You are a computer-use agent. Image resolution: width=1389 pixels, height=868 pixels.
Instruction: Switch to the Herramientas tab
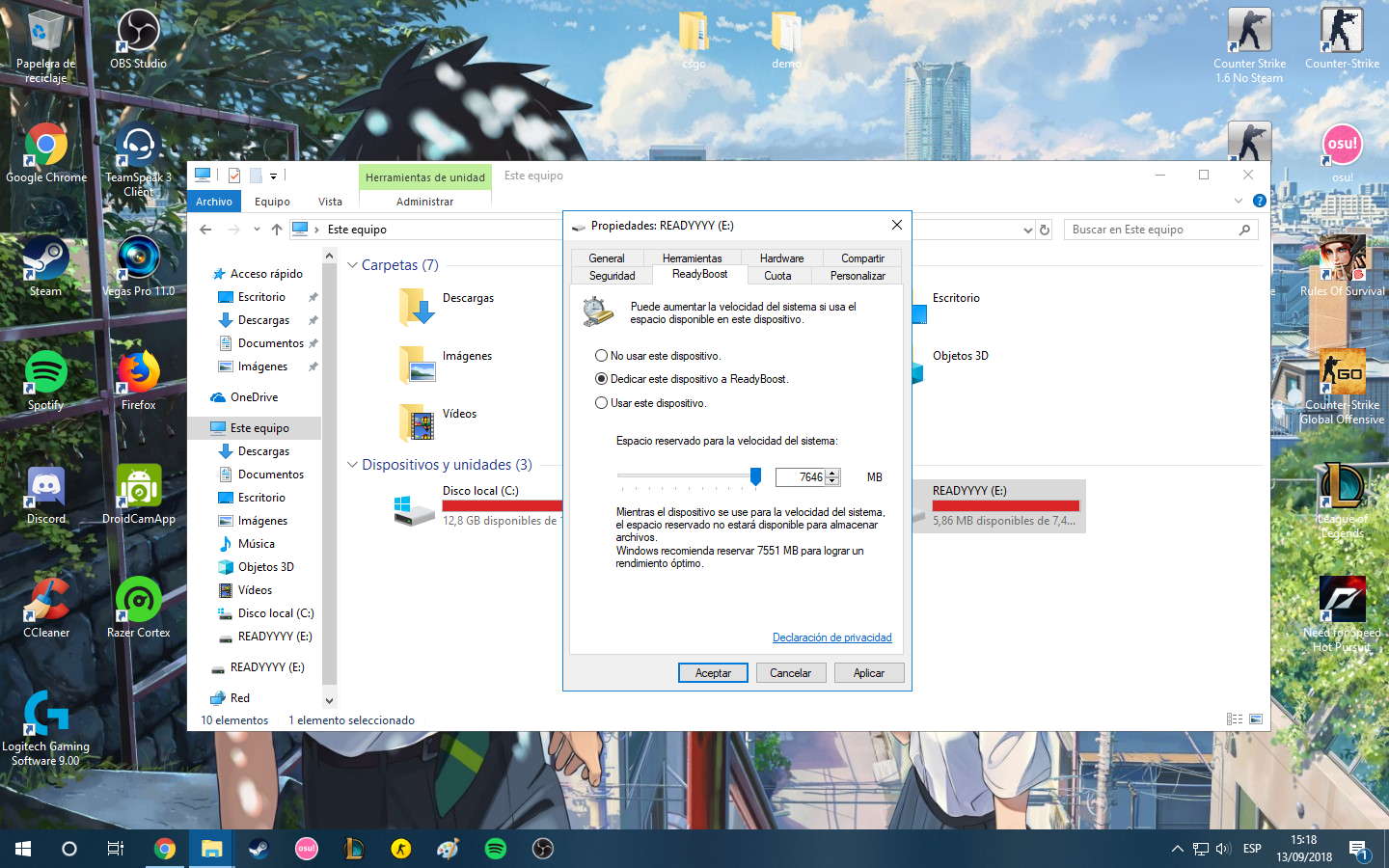692,258
